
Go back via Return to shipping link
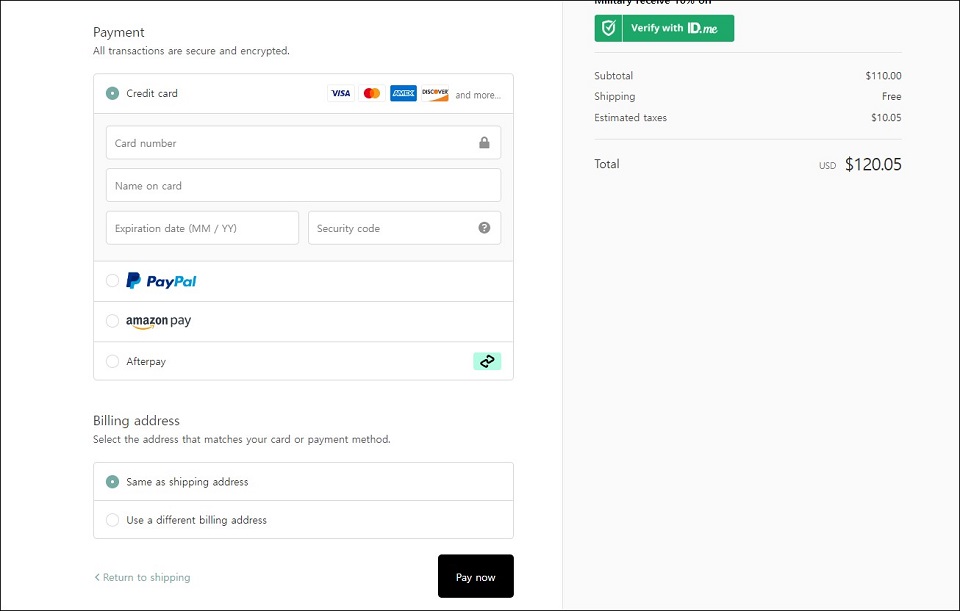pyautogui.click(x=142, y=577)
